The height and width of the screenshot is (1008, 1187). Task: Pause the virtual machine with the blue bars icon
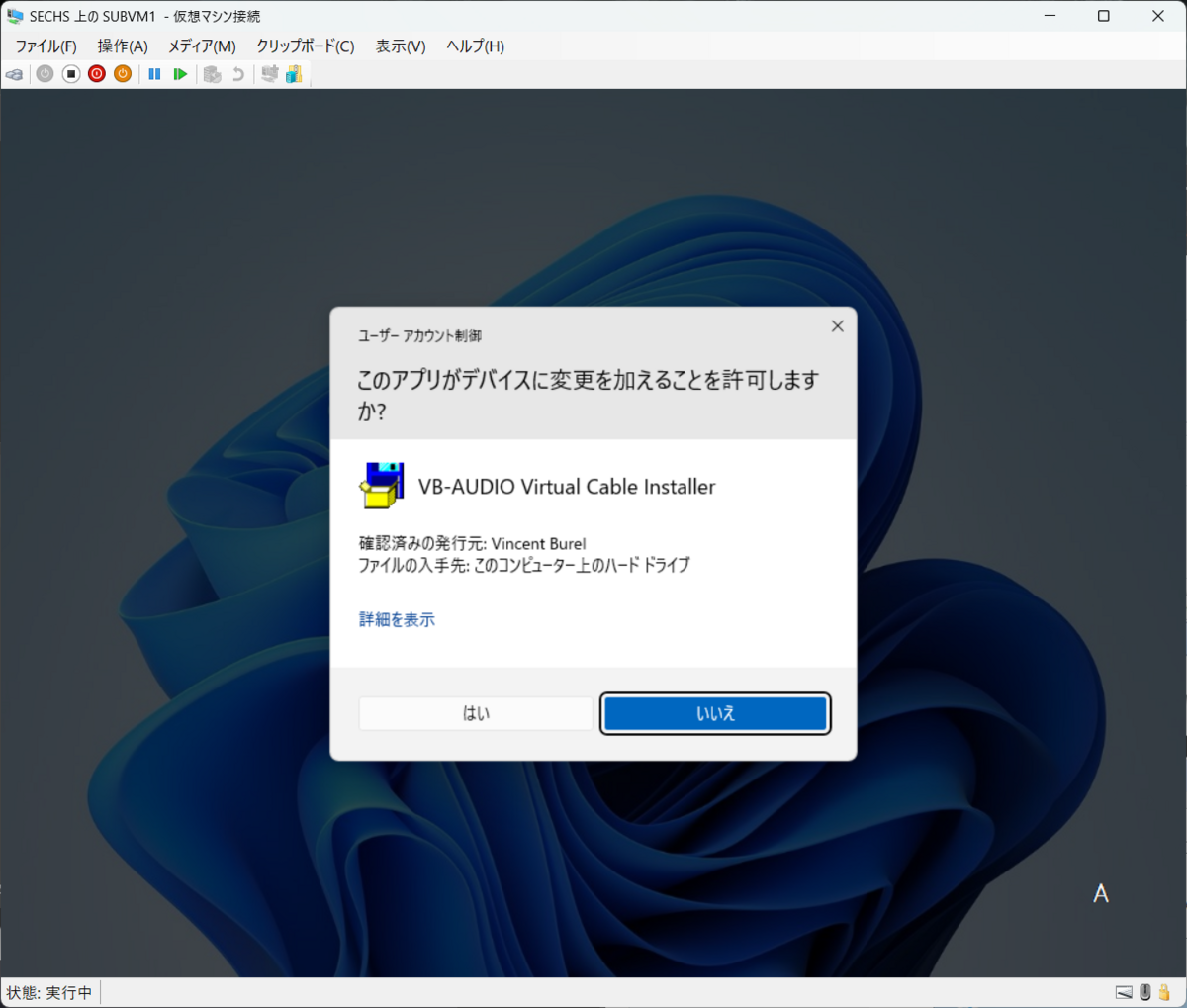[154, 74]
